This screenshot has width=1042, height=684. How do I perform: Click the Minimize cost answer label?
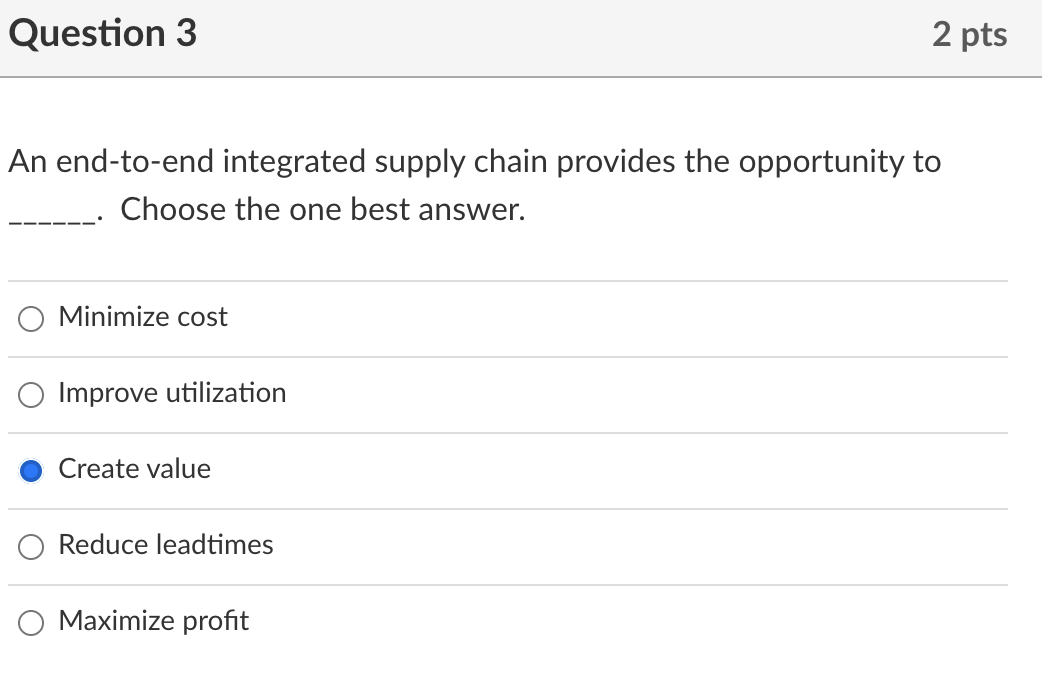143,317
